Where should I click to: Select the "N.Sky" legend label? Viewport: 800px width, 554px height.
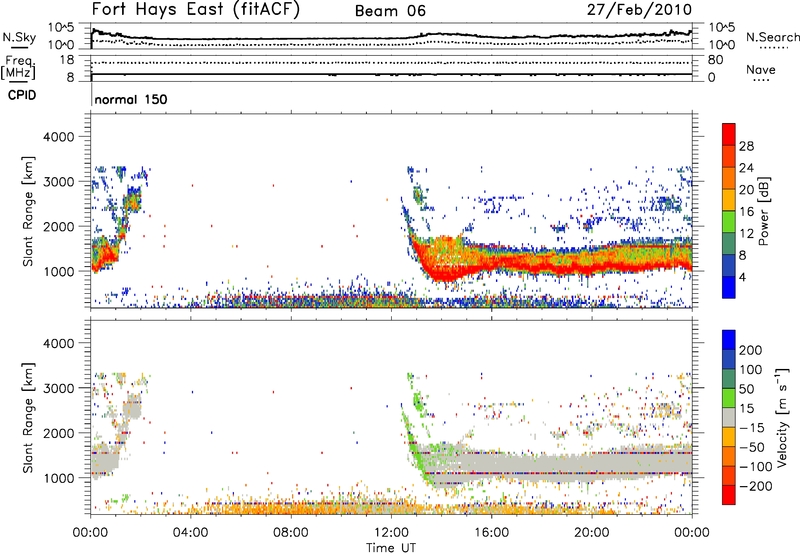coord(19,37)
